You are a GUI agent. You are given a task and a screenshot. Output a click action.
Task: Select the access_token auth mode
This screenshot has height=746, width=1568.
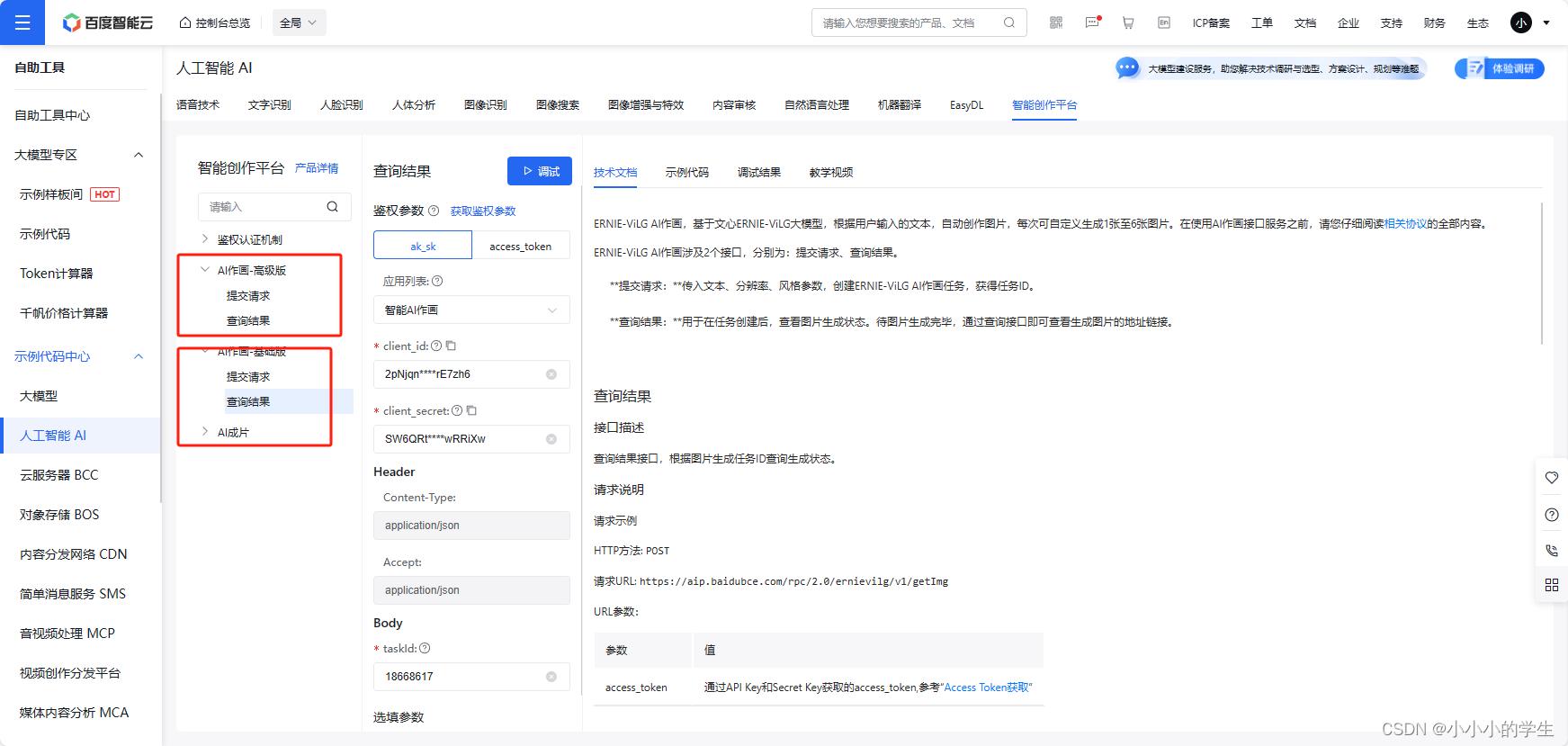[x=521, y=246]
